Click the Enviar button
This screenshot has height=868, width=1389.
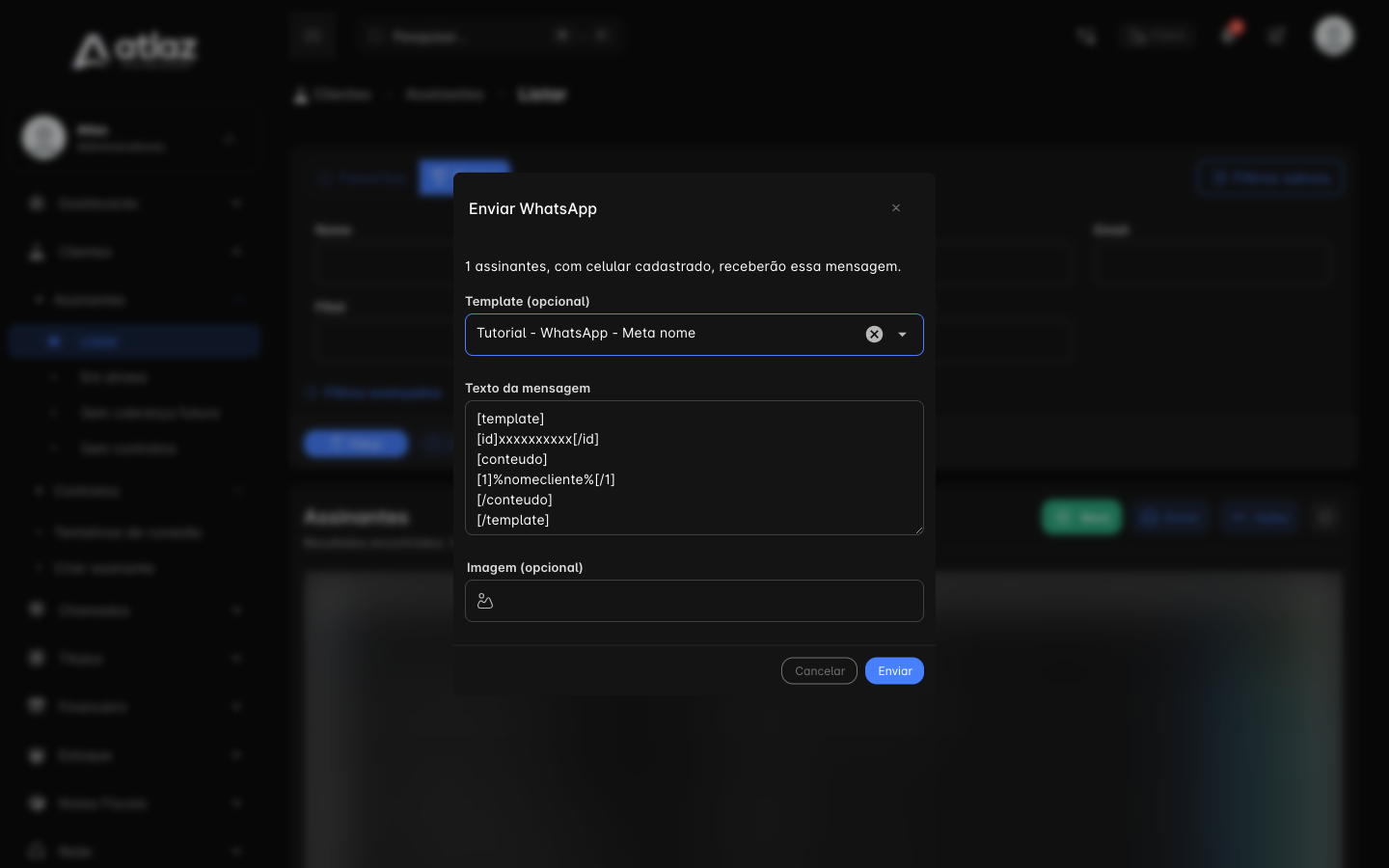pyautogui.click(x=894, y=671)
